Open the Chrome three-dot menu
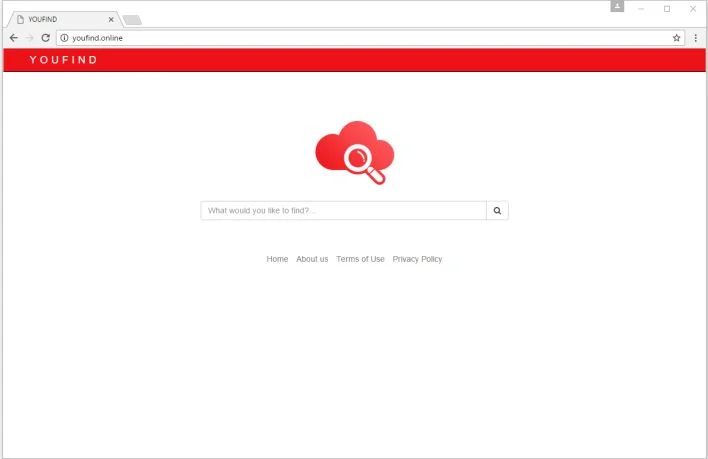 tap(695, 38)
